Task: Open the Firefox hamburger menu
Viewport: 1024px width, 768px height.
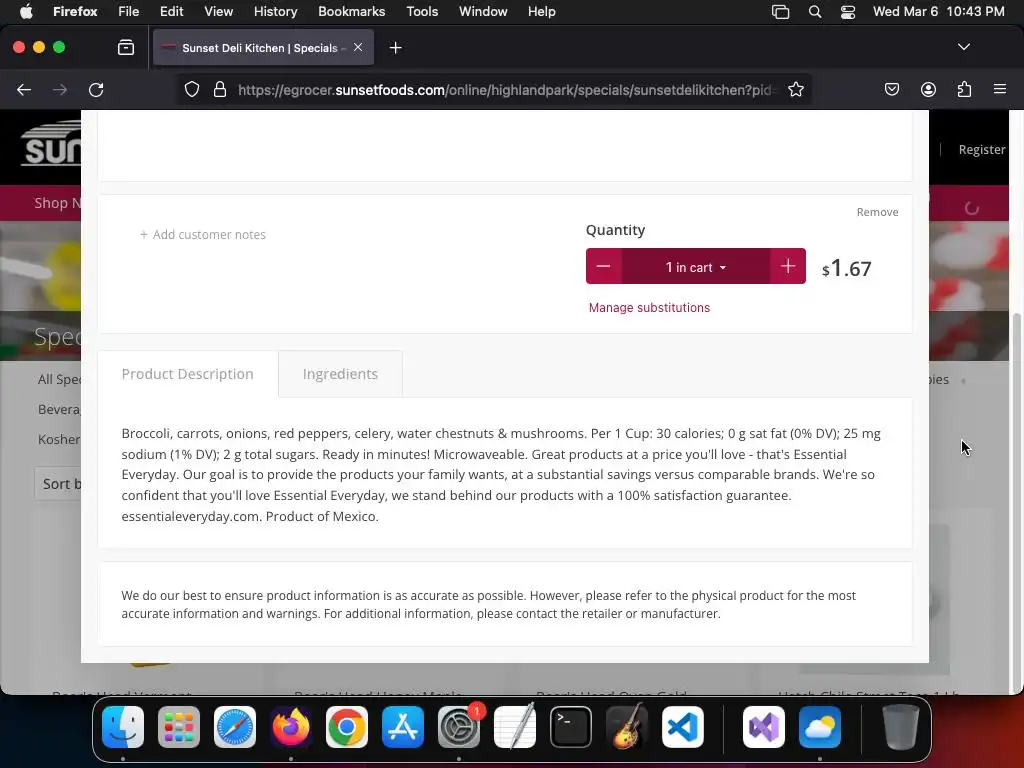Action: [1000, 89]
